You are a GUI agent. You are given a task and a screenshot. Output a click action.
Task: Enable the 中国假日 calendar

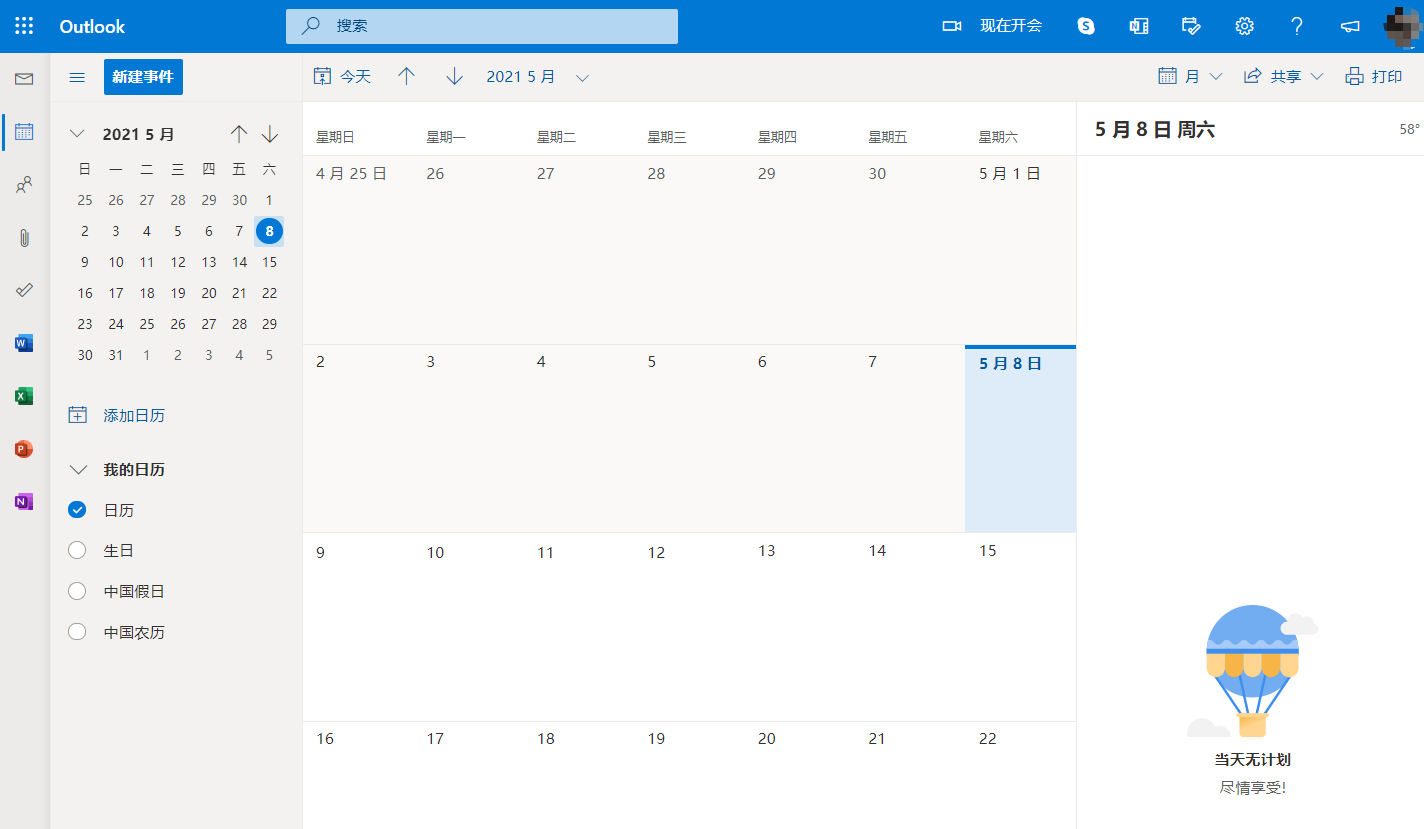click(x=77, y=592)
